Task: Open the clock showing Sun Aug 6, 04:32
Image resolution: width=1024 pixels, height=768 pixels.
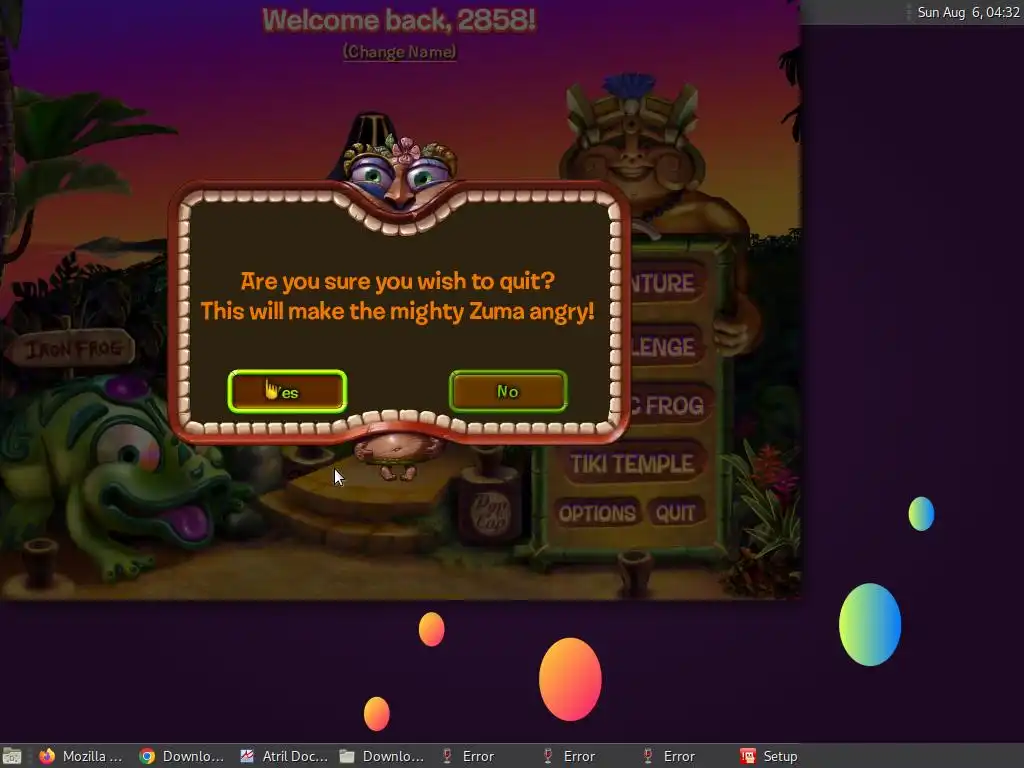Action: pos(968,12)
